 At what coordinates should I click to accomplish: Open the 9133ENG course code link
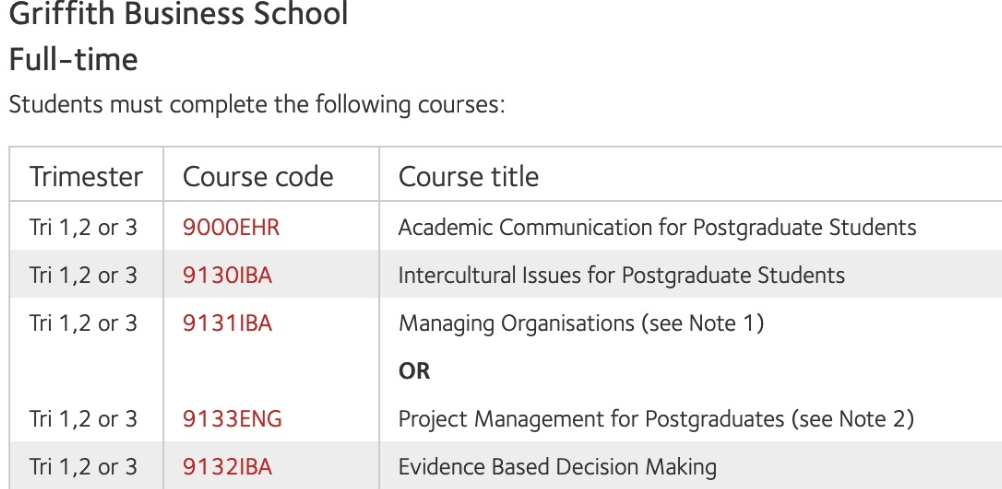tap(232, 419)
